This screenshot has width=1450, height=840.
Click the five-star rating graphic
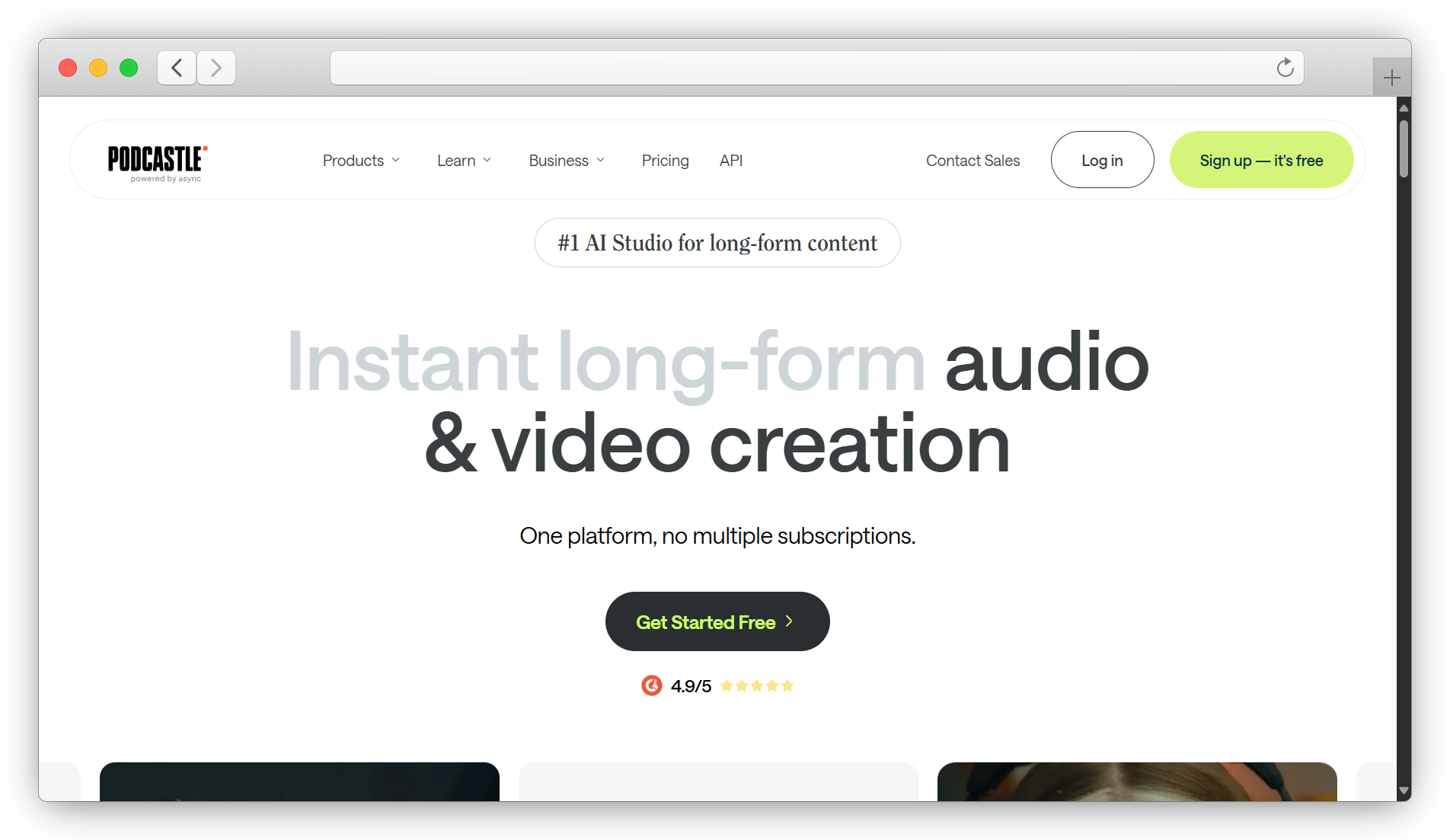point(756,685)
